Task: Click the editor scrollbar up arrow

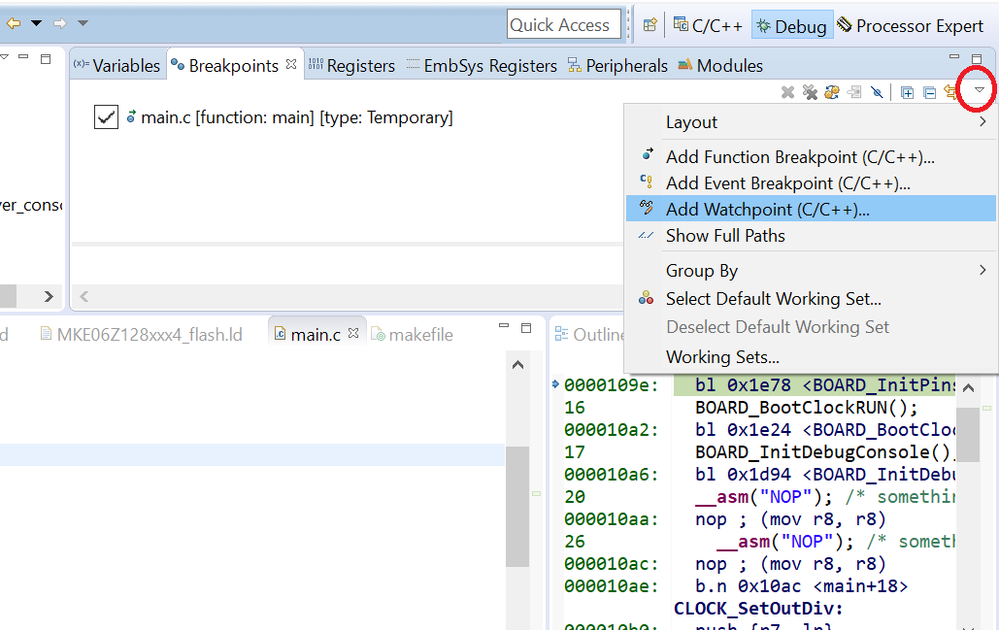Action: point(518,365)
